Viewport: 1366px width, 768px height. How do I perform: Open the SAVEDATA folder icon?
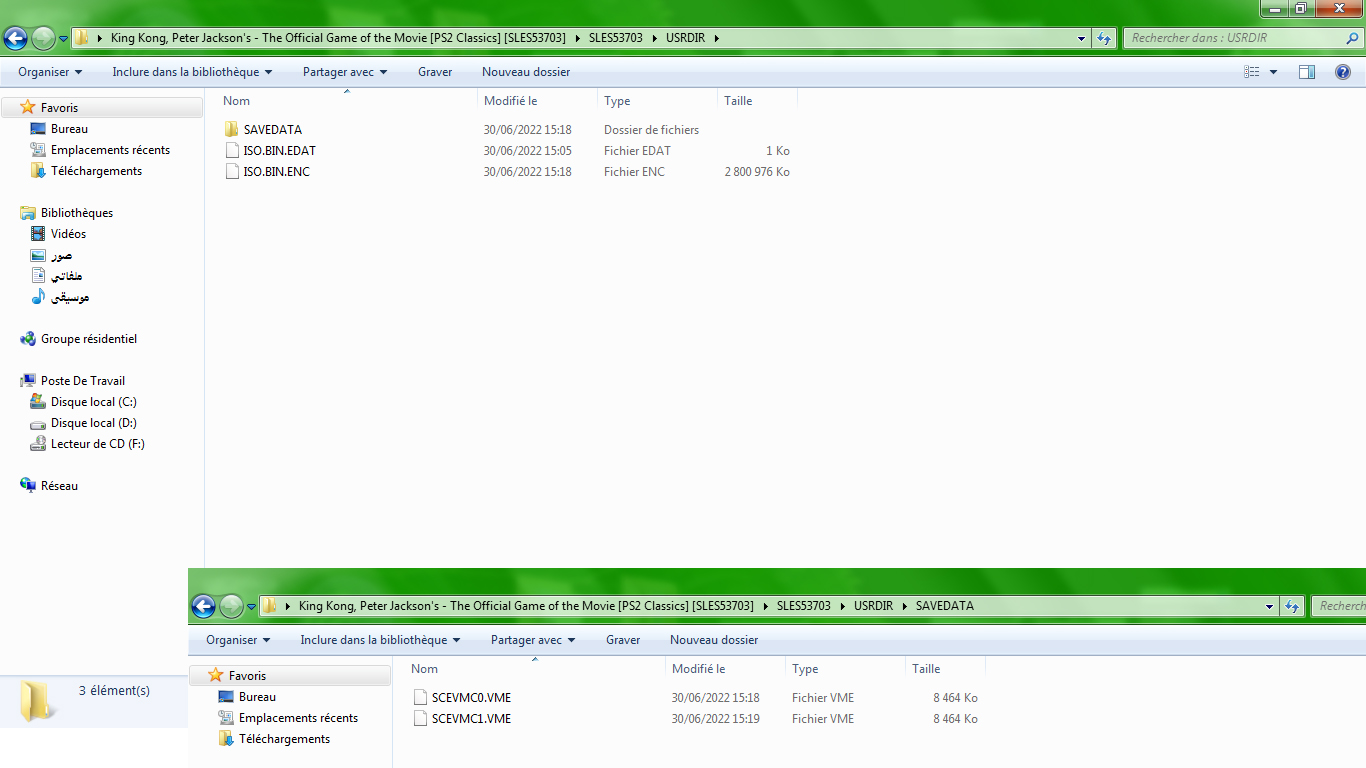pyautogui.click(x=232, y=130)
